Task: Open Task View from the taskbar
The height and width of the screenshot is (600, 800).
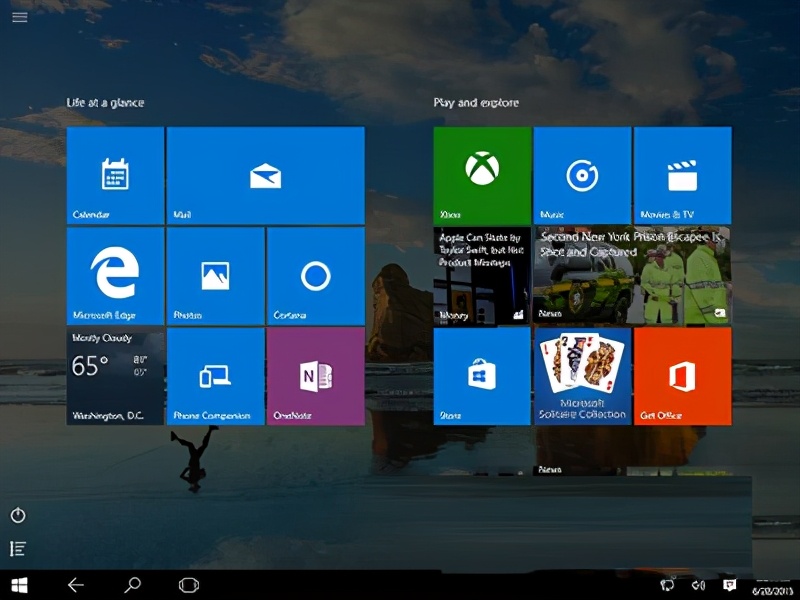Action: point(187,584)
